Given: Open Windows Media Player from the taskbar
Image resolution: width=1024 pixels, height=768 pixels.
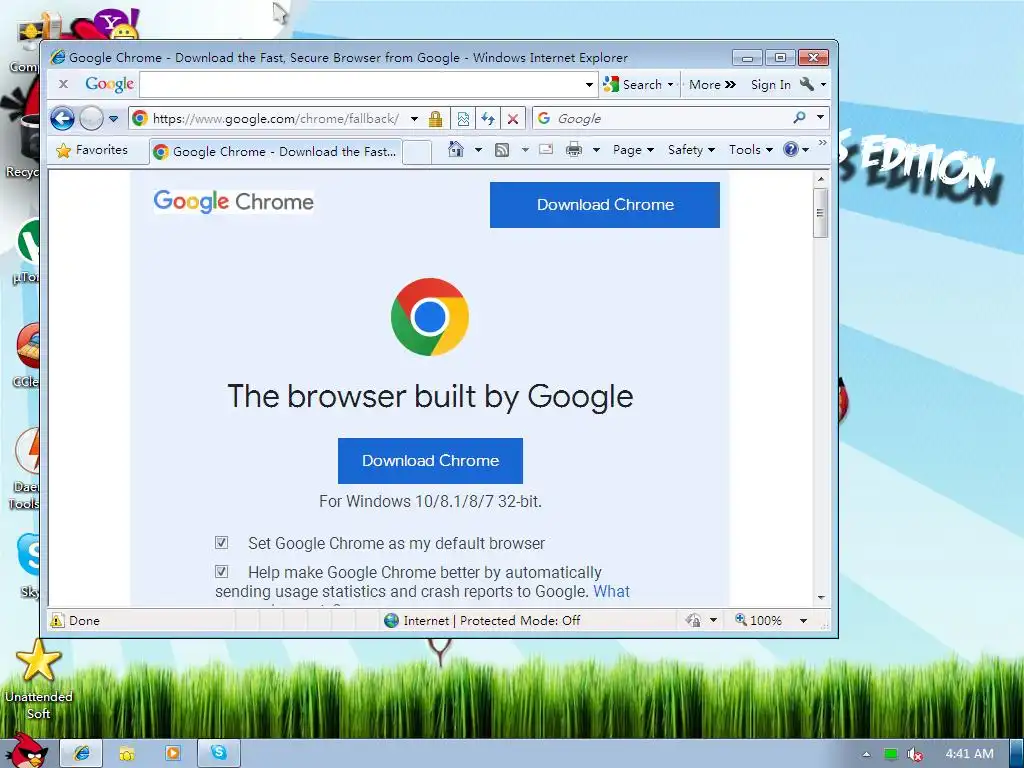Looking at the screenshot, I should pos(172,754).
